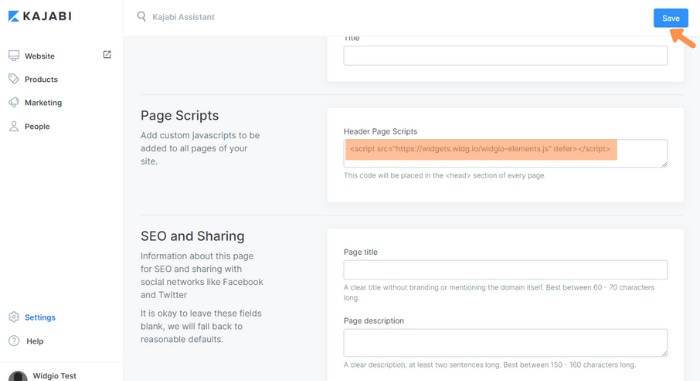Click the blue Save button
The width and height of the screenshot is (700, 381).
click(x=671, y=18)
